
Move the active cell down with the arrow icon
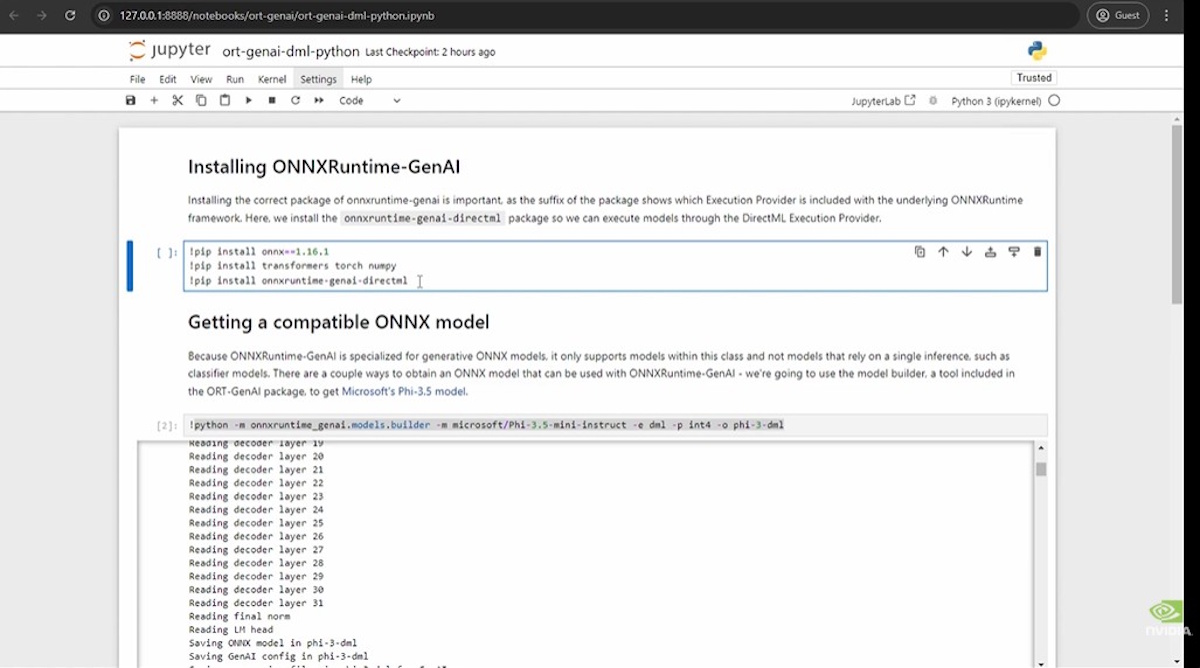tap(967, 252)
